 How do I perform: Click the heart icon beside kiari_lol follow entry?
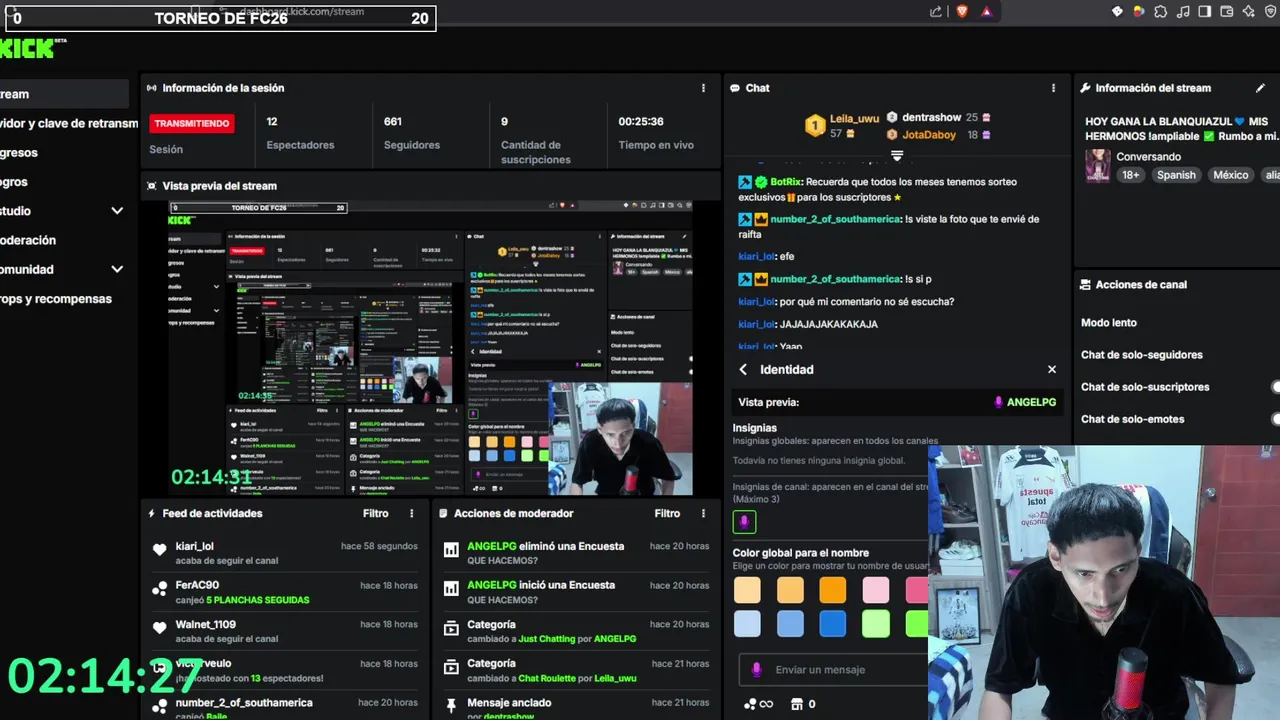[x=159, y=549]
